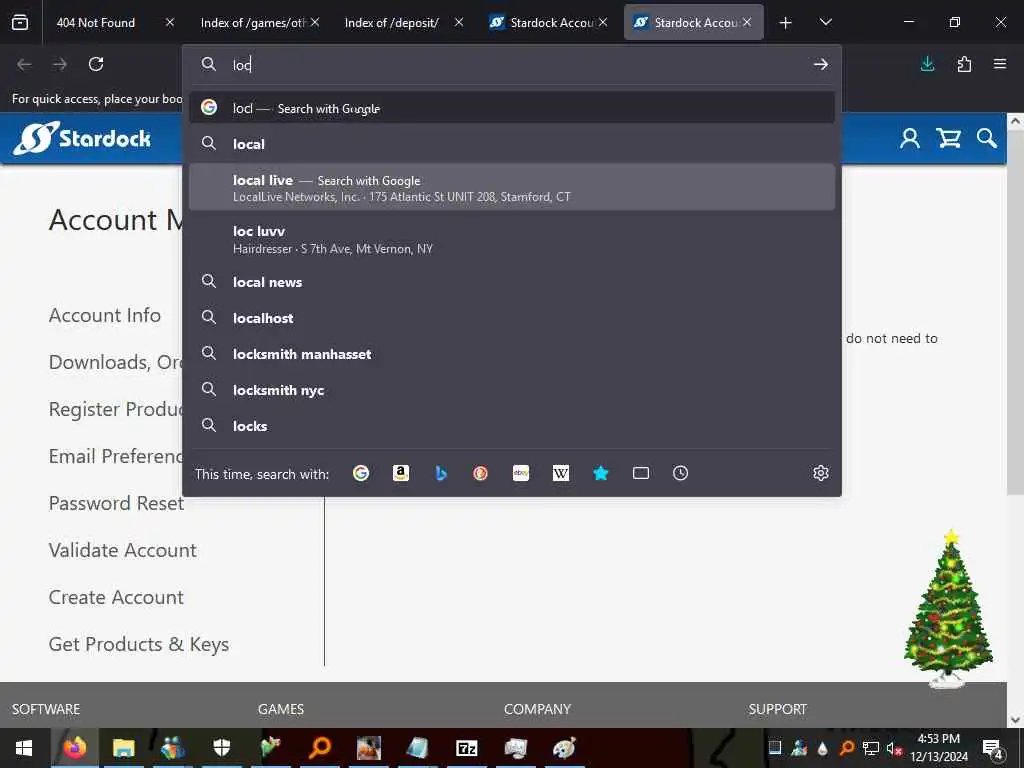Open the Email Preferences link
The width and height of the screenshot is (1024, 768).
[115, 456]
